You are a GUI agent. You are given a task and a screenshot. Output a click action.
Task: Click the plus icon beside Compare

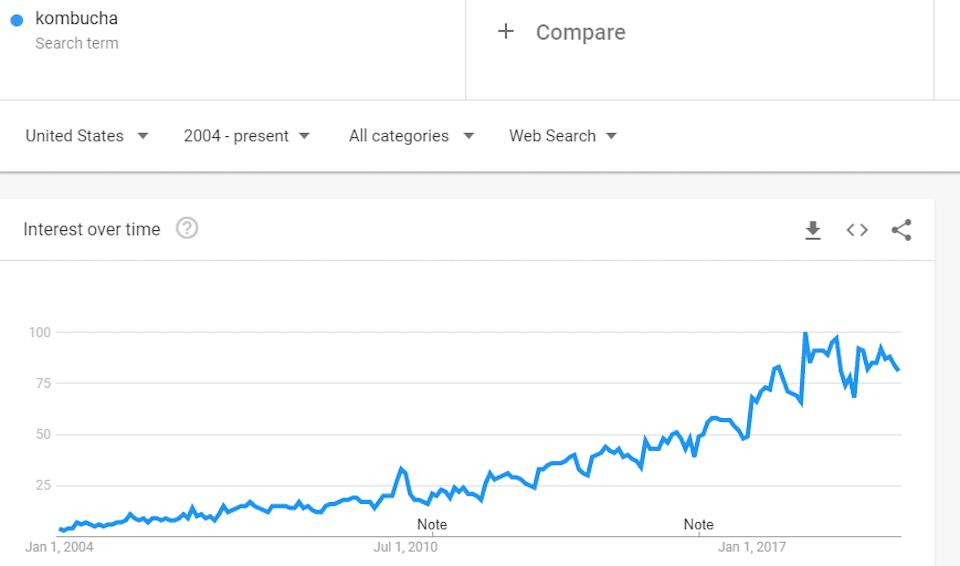point(506,31)
